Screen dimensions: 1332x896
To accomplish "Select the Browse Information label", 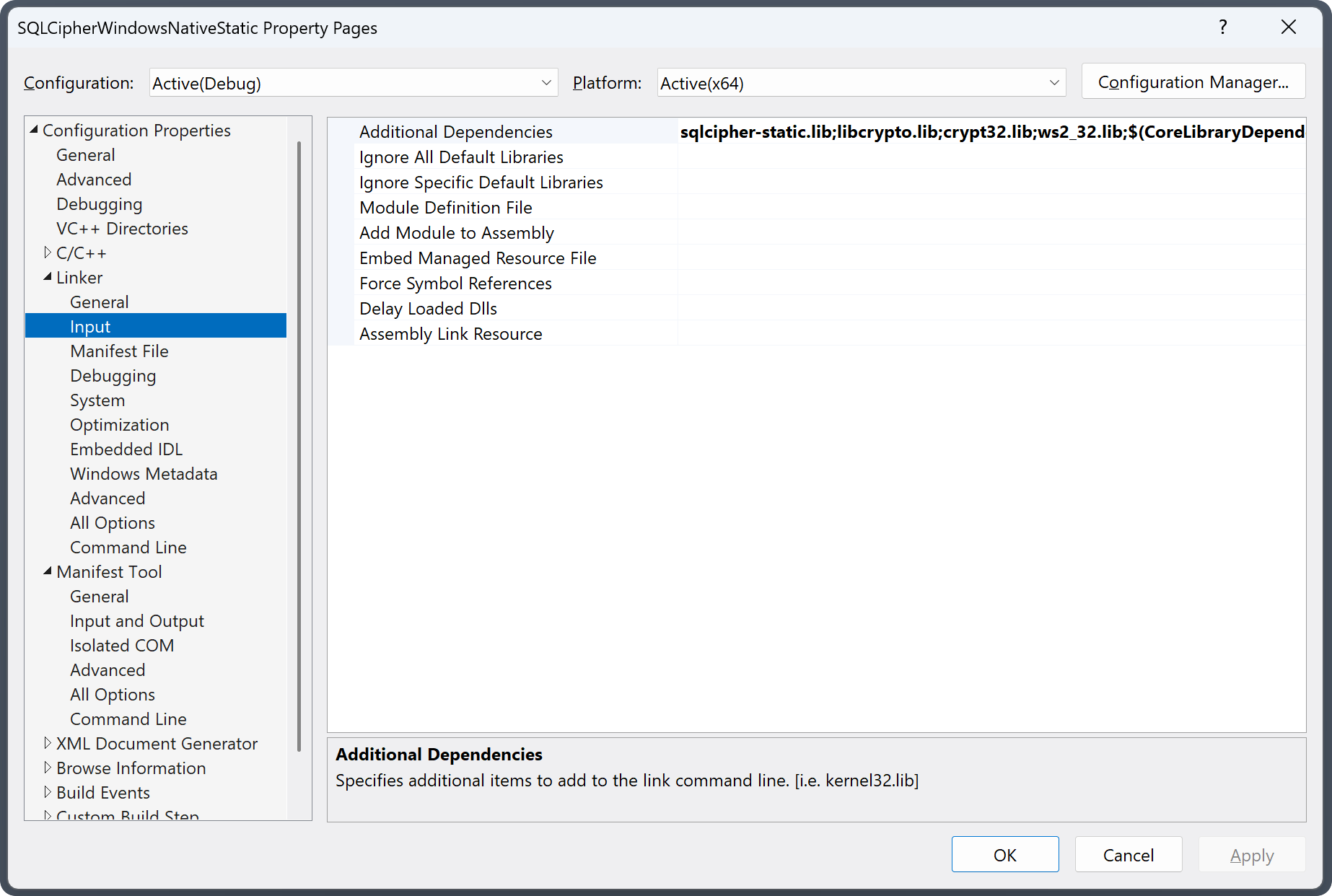I will coord(131,768).
